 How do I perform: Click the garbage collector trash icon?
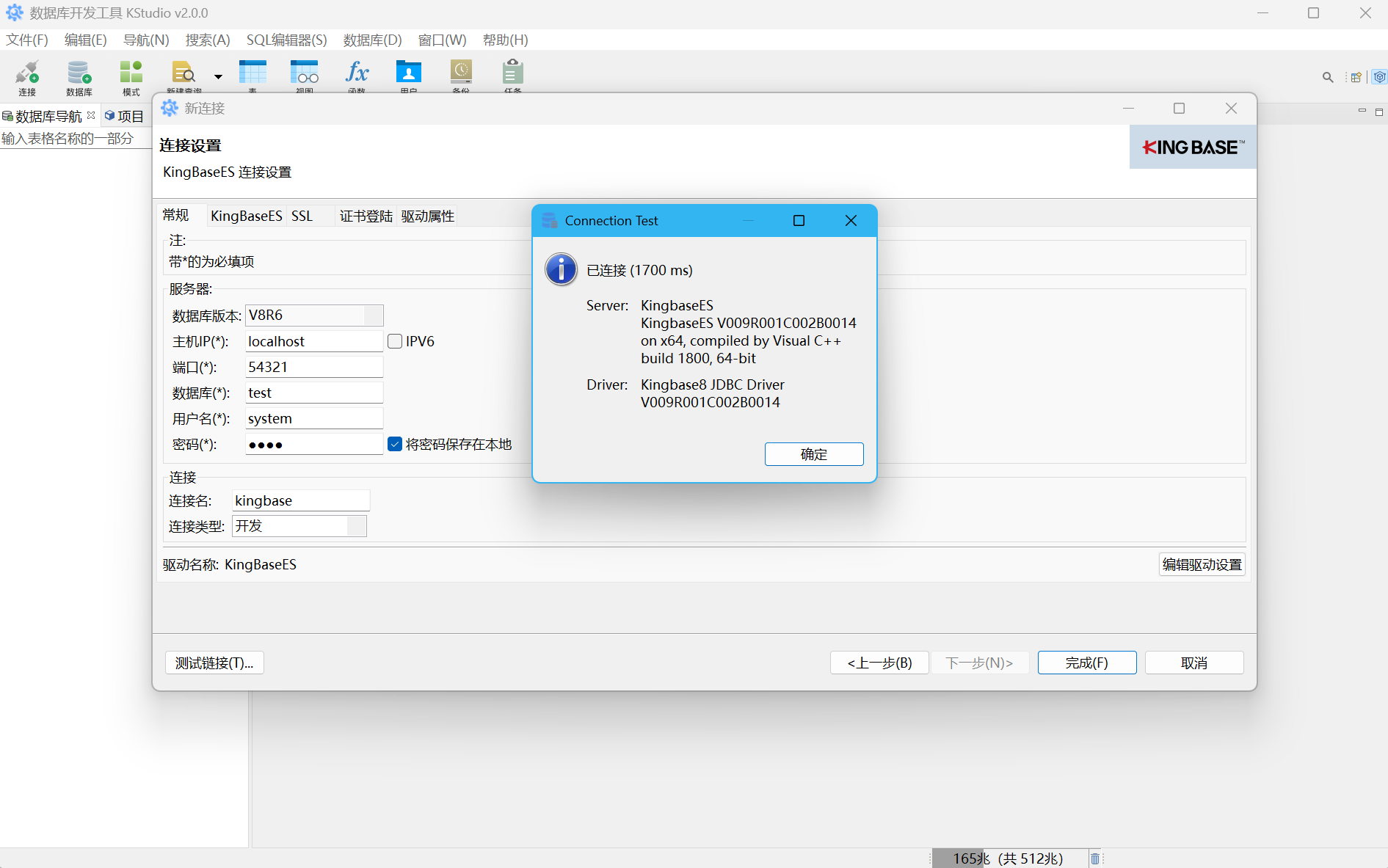1095,858
